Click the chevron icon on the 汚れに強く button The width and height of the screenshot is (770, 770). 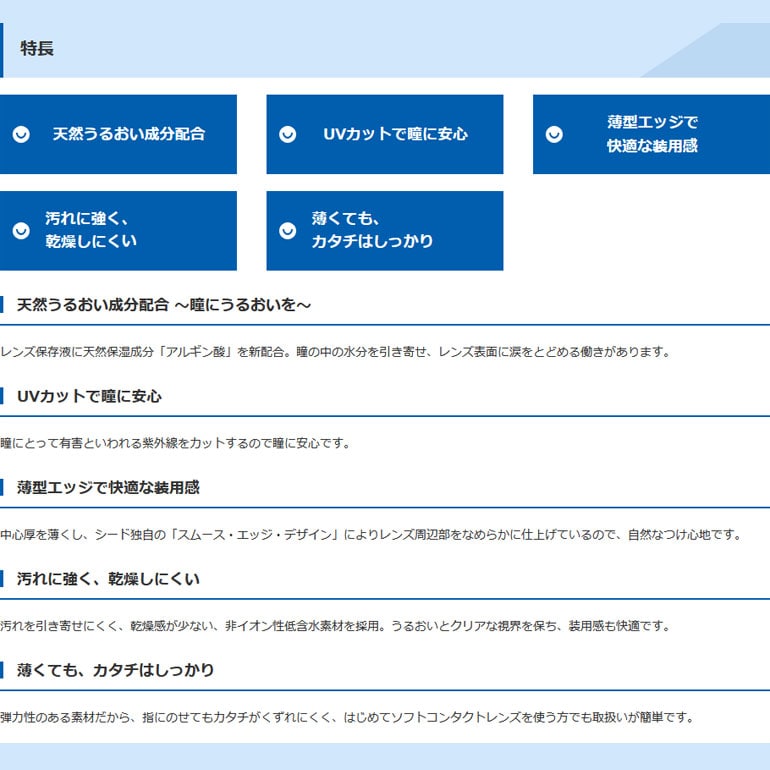21,231
